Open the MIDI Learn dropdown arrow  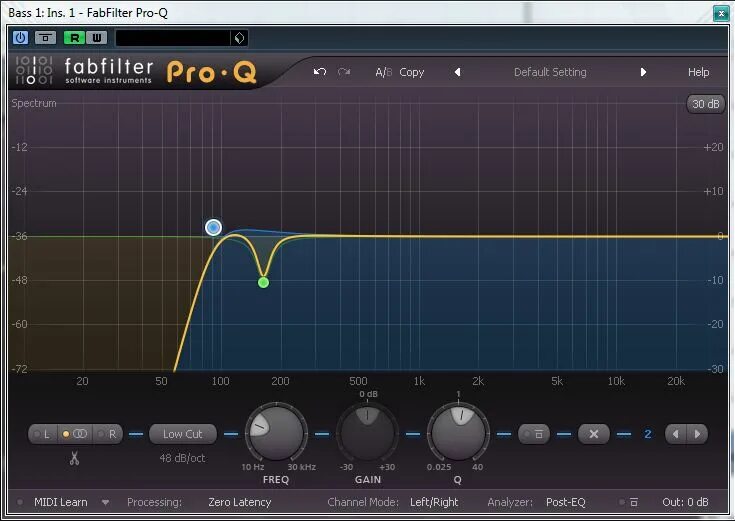point(105,503)
